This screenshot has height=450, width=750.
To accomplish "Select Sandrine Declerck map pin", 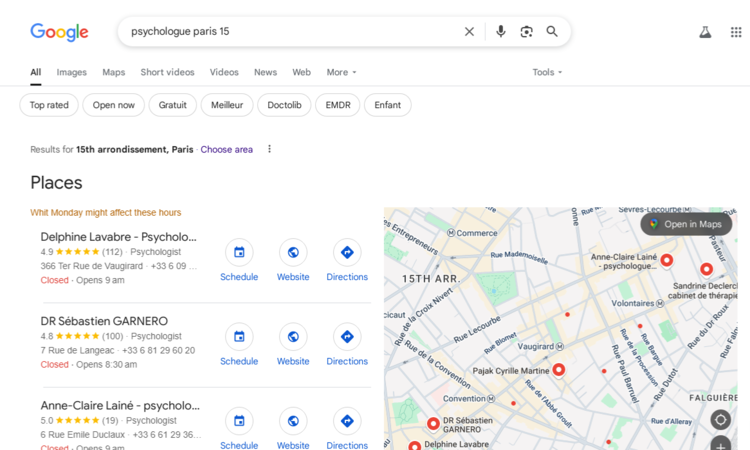I will 706,269.
